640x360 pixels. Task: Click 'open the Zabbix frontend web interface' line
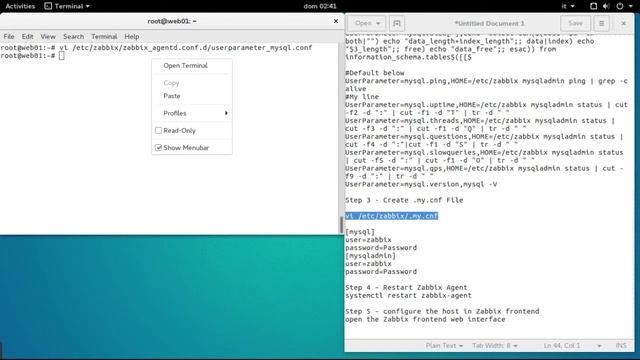[x=425, y=319]
